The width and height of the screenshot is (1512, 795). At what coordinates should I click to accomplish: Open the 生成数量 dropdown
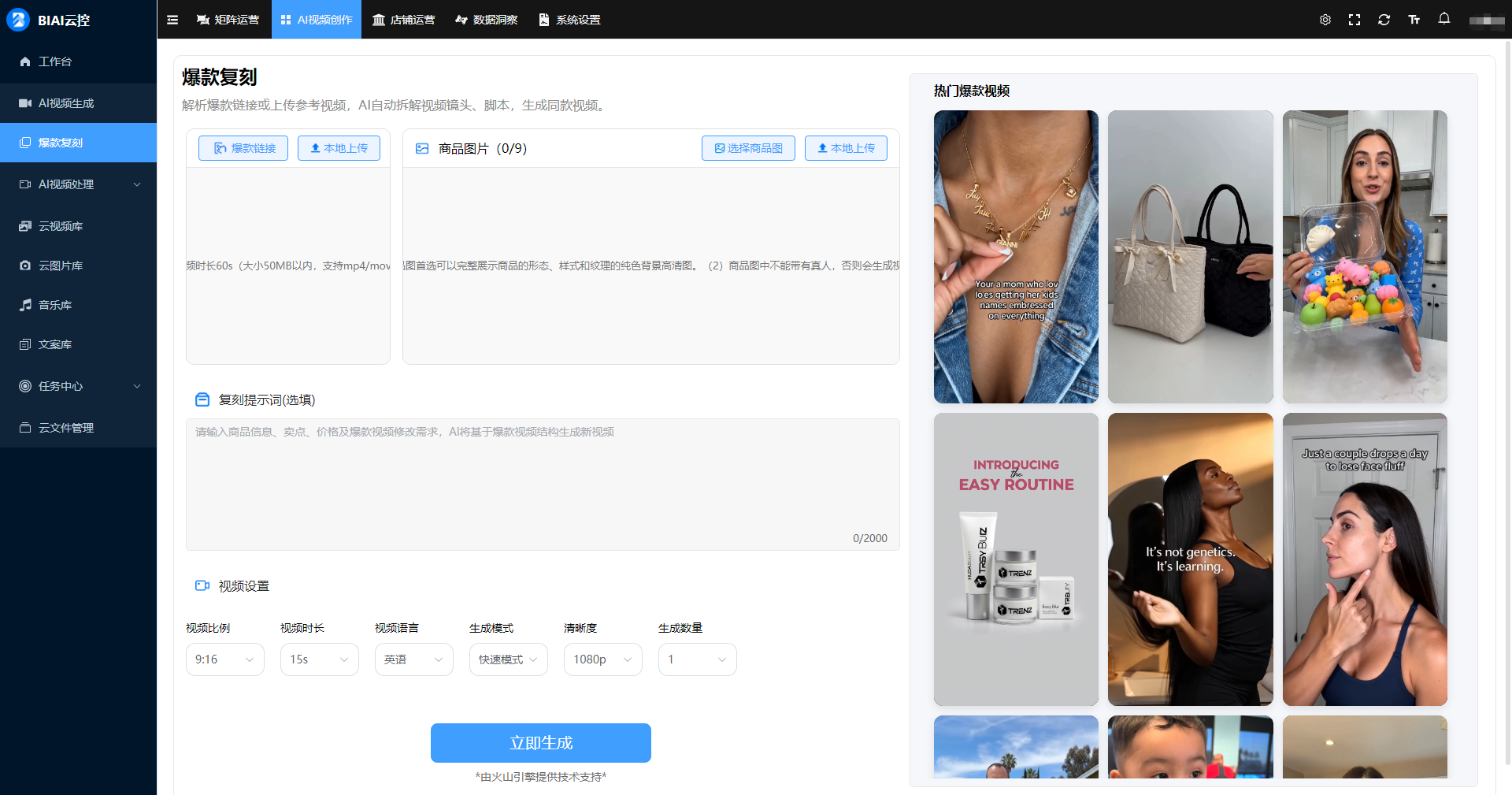tap(698, 659)
